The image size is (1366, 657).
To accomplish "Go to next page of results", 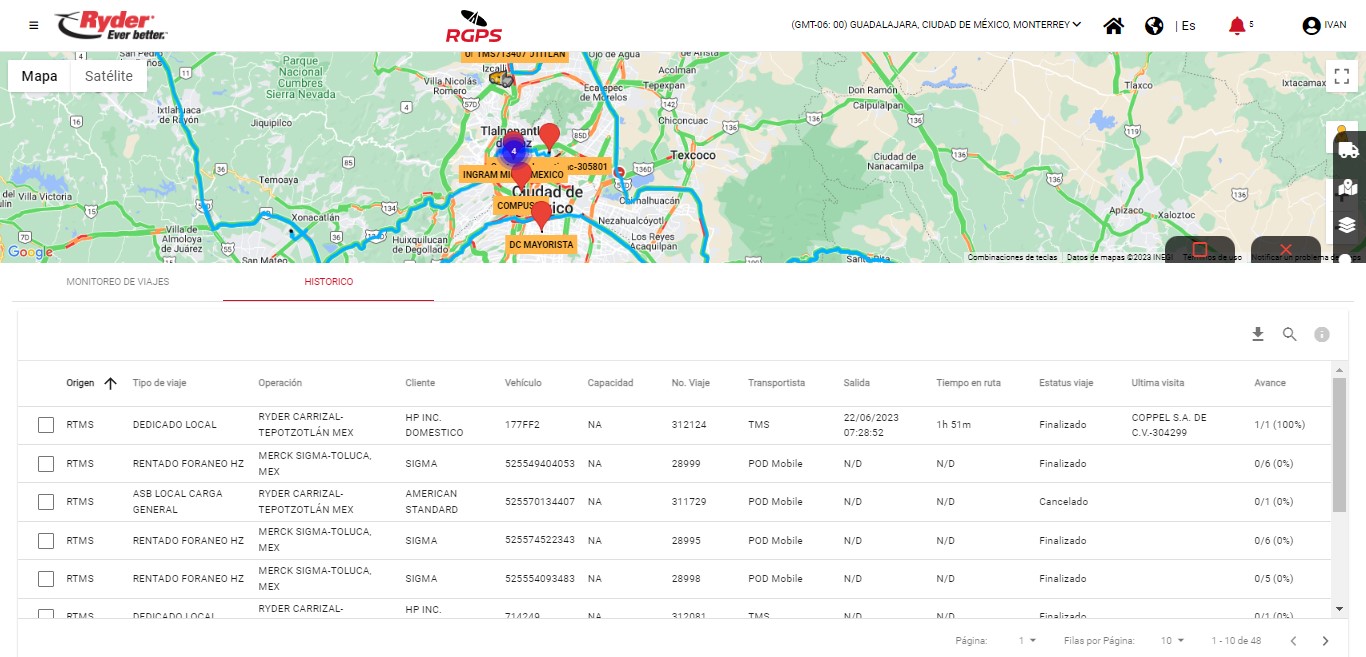I will [1325, 641].
